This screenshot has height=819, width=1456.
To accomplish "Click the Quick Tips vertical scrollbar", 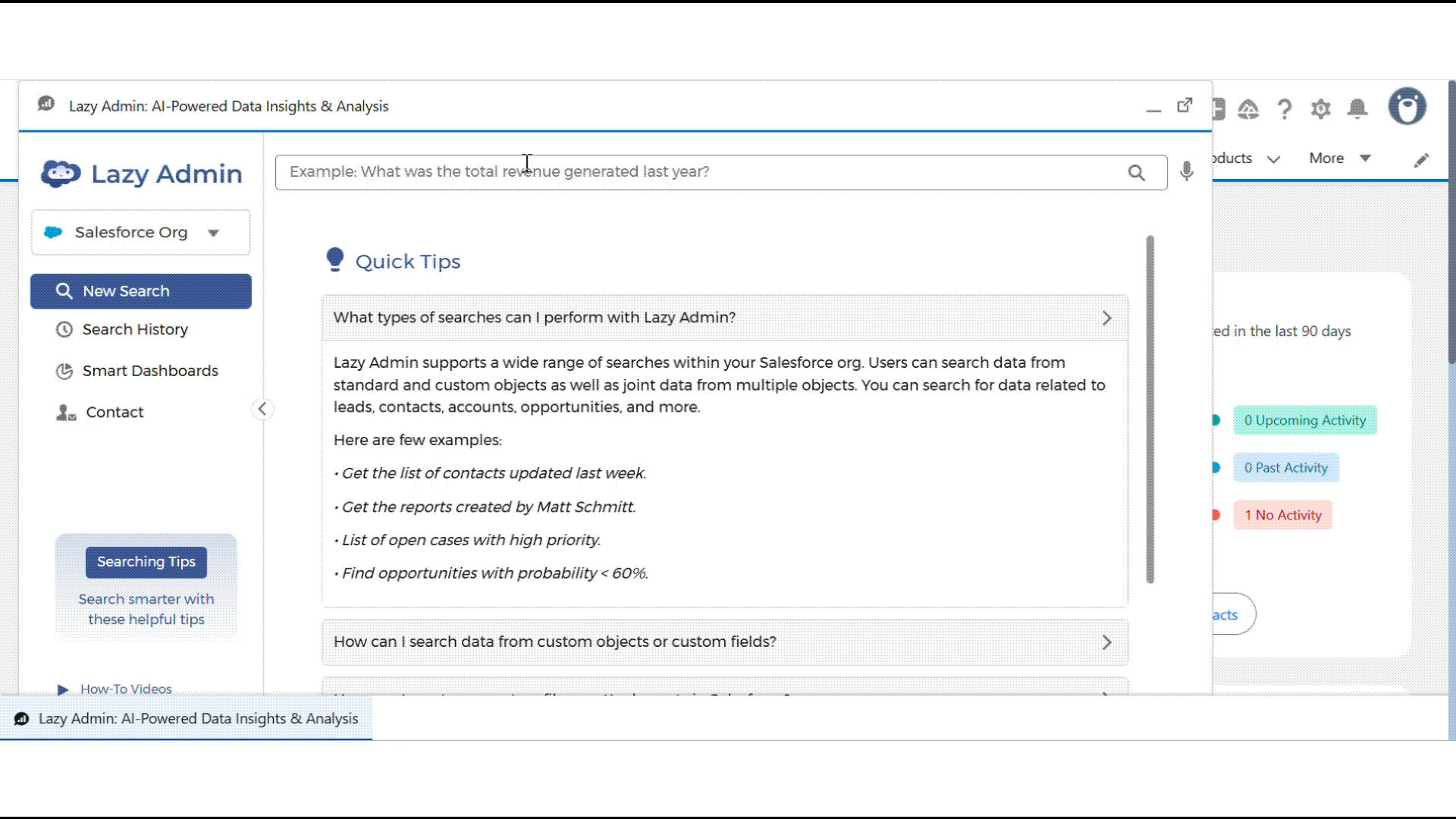I will pos(1150,409).
